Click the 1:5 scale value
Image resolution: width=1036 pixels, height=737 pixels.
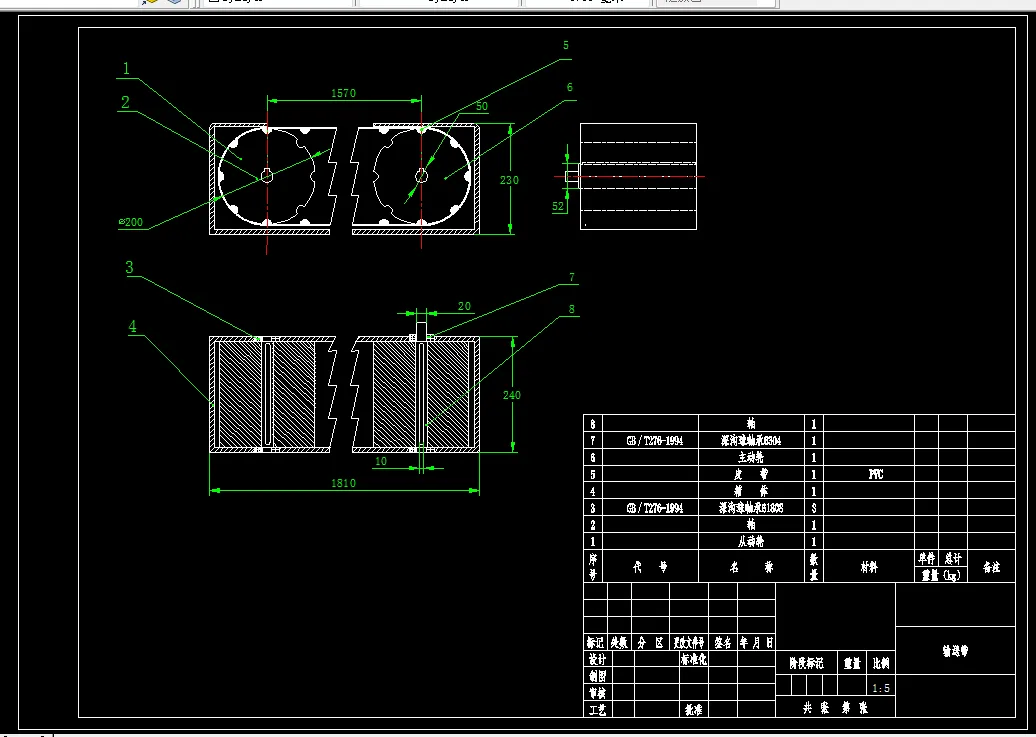pos(881,689)
